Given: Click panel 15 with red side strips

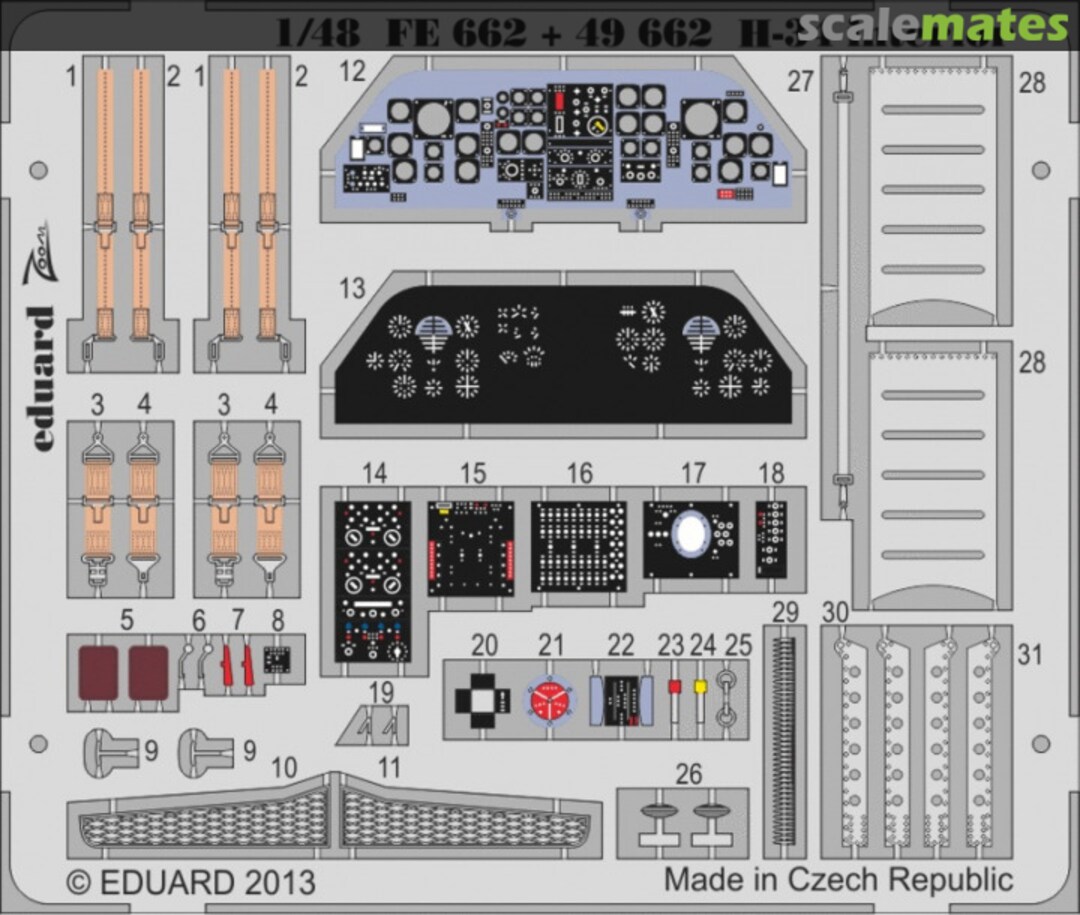Looking at the screenshot, I should [x=470, y=548].
